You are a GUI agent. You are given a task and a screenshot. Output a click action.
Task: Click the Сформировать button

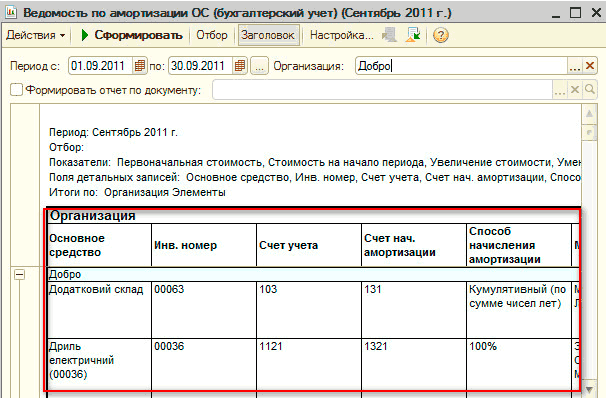tap(132, 35)
